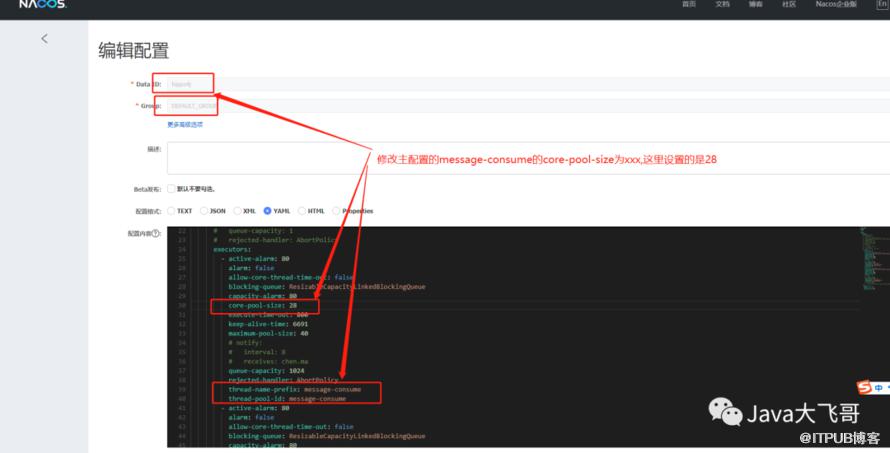Image resolution: width=890 pixels, height=453 pixels.
Task: Select the Properties format radio button
Action: coord(336,211)
